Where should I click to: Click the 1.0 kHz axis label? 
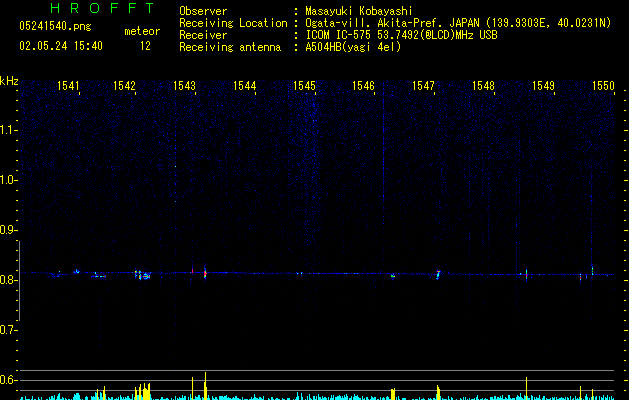[8, 180]
